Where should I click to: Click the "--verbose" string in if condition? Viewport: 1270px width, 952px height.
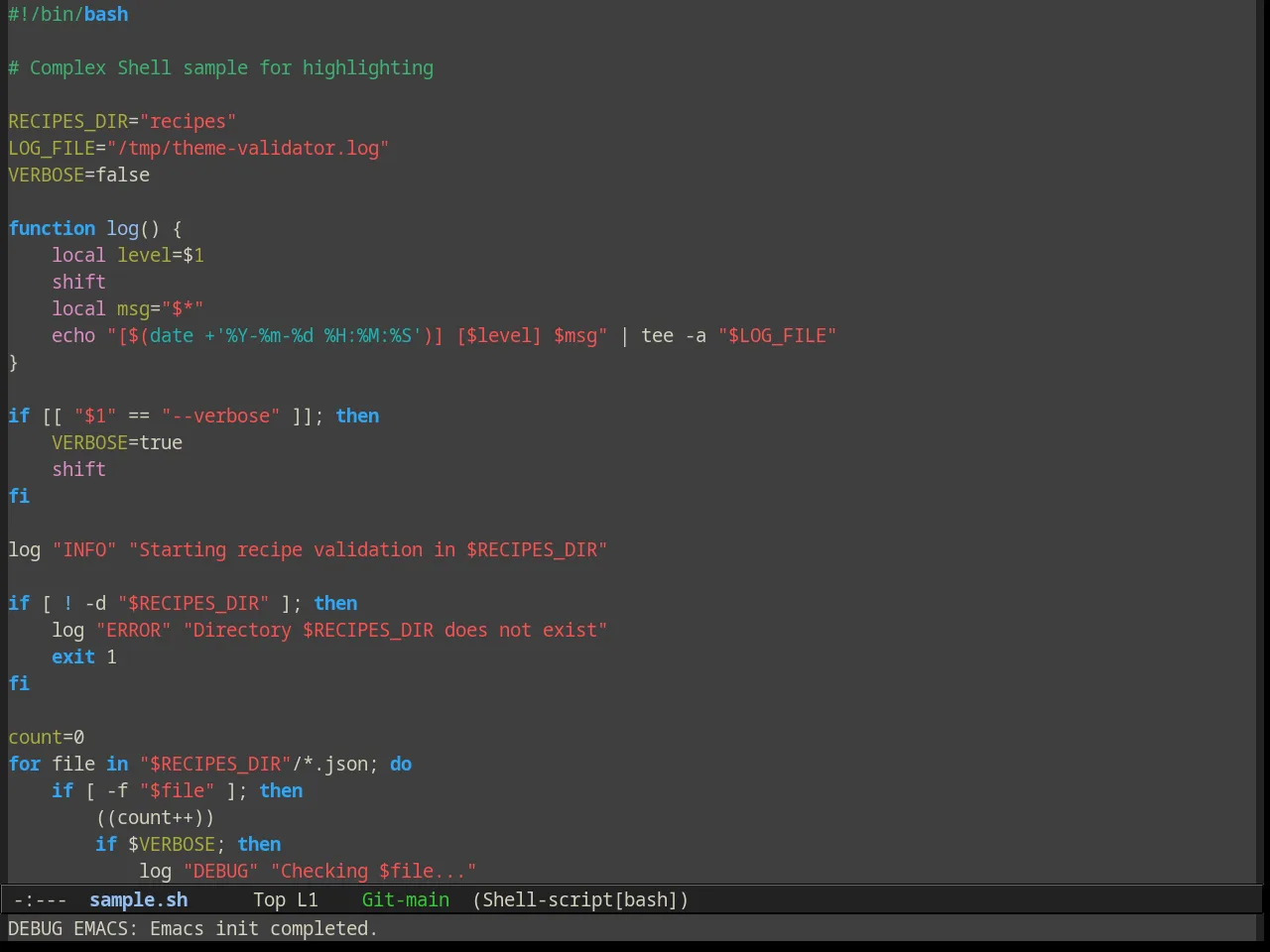point(220,416)
